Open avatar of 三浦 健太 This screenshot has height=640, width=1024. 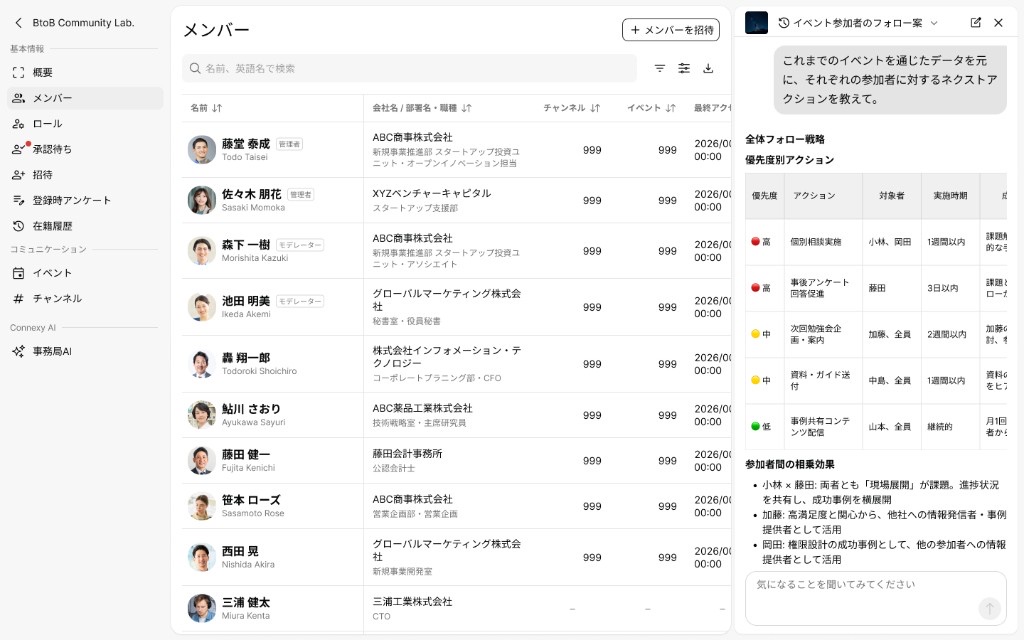pyautogui.click(x=202, y=608)
